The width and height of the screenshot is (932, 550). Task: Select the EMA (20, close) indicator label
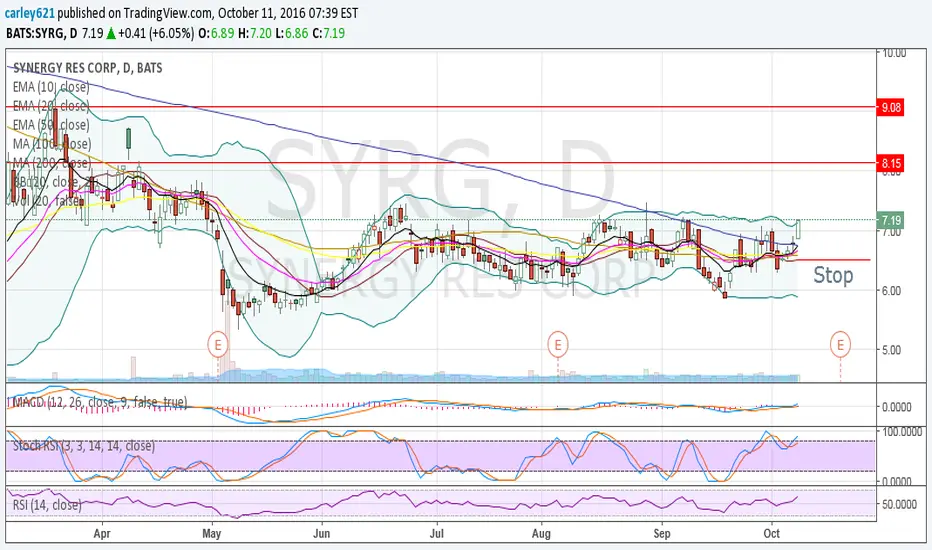pos(51,106)
